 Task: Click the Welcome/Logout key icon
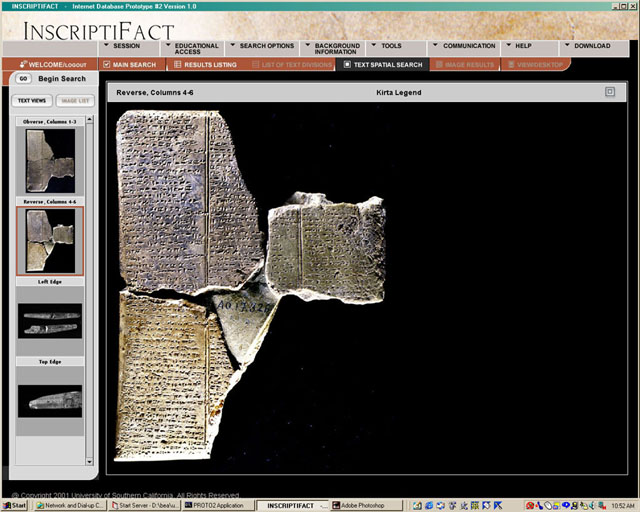[x=23, y=64]
